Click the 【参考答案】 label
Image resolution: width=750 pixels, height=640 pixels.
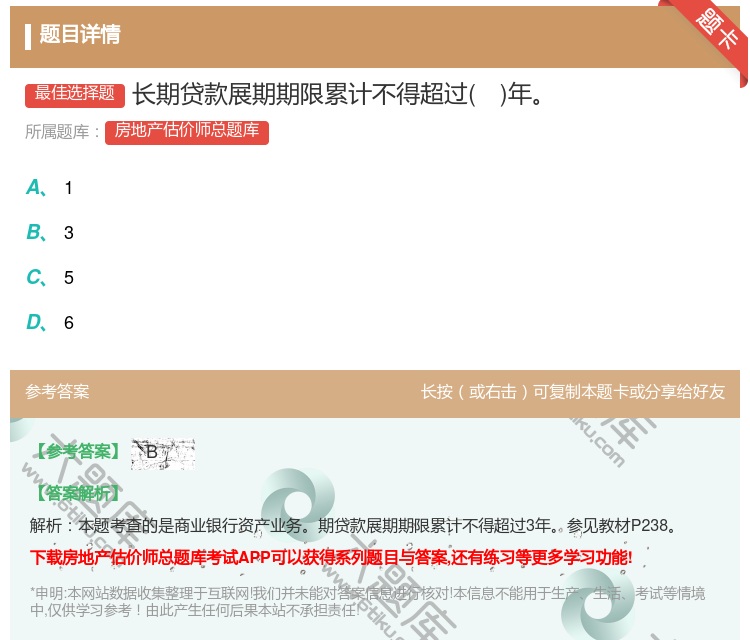point(79,451)
